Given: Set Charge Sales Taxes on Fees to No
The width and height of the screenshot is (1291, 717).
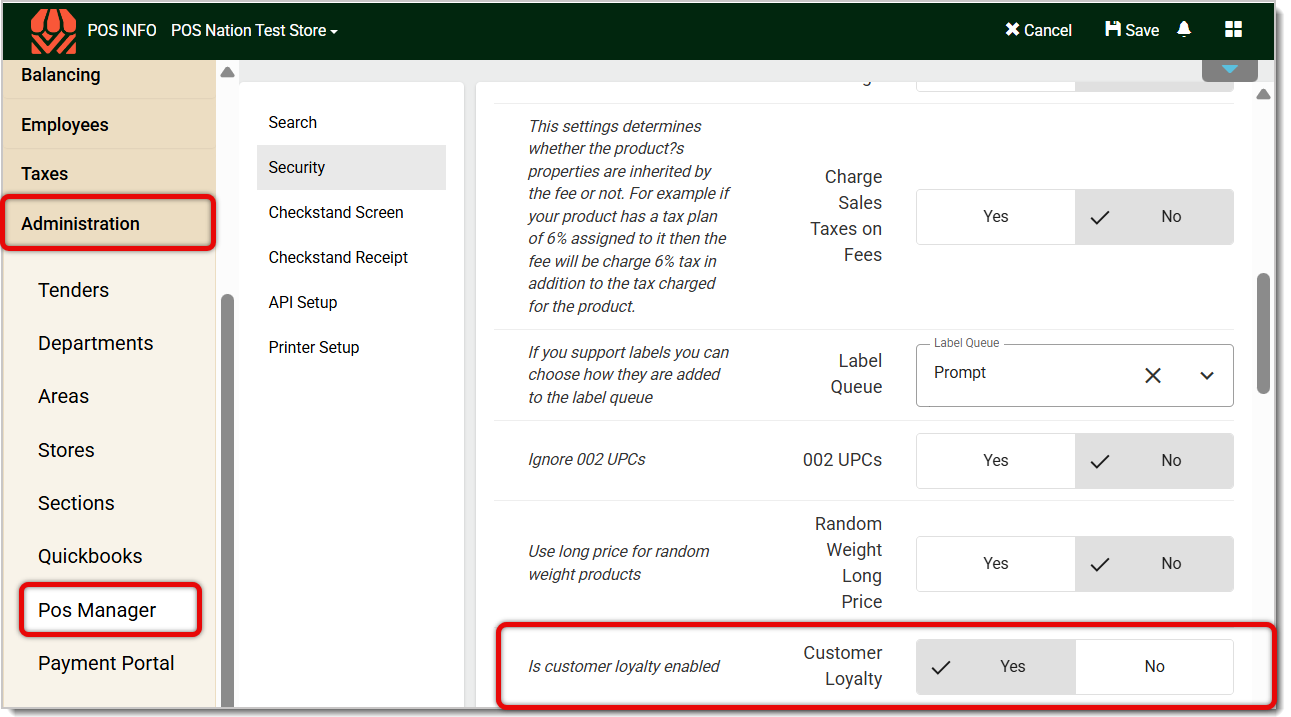Looking at the screenshot, I should click(1154, 216).
